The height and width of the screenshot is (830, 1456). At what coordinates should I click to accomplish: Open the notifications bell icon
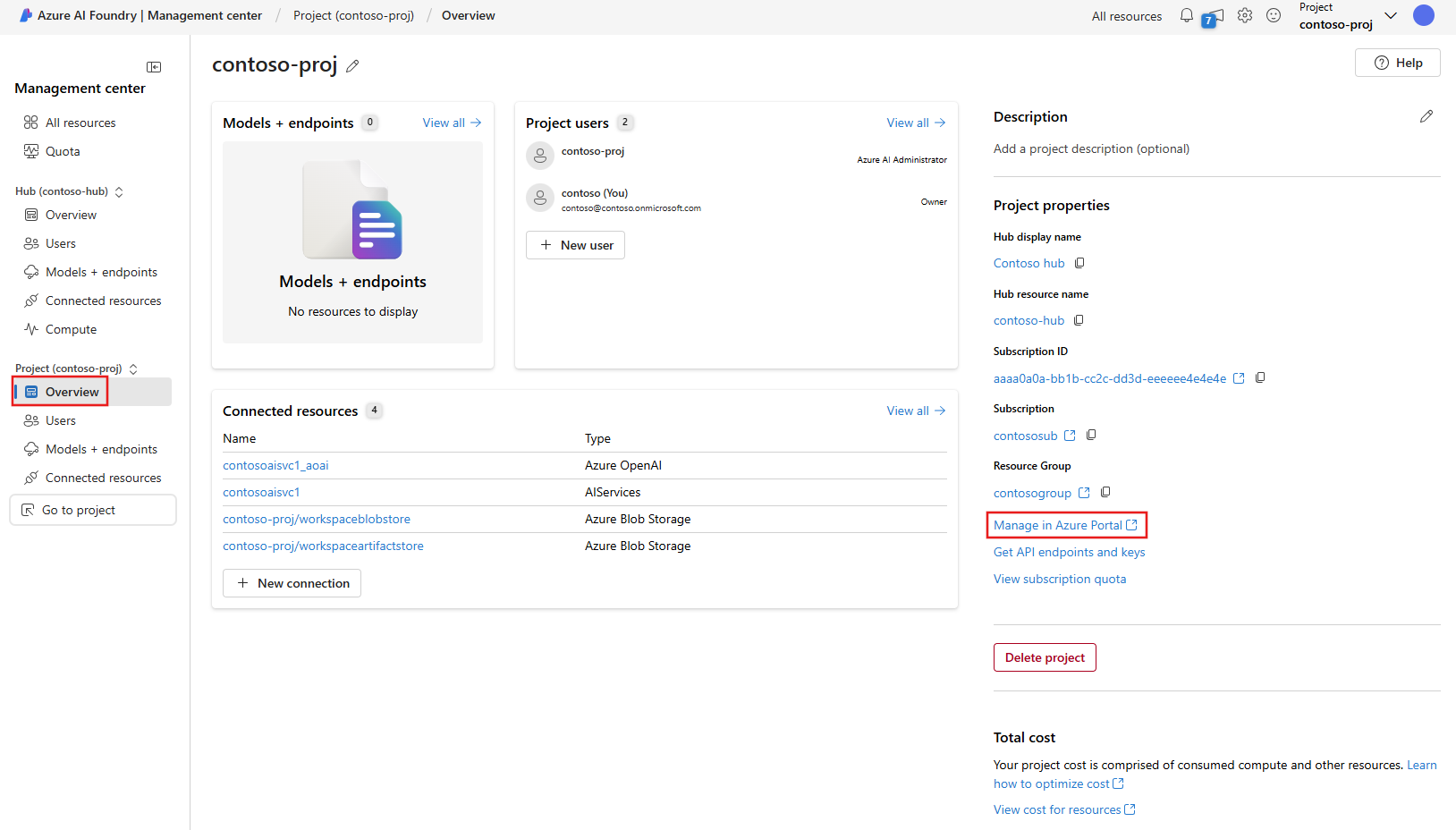1187,15
